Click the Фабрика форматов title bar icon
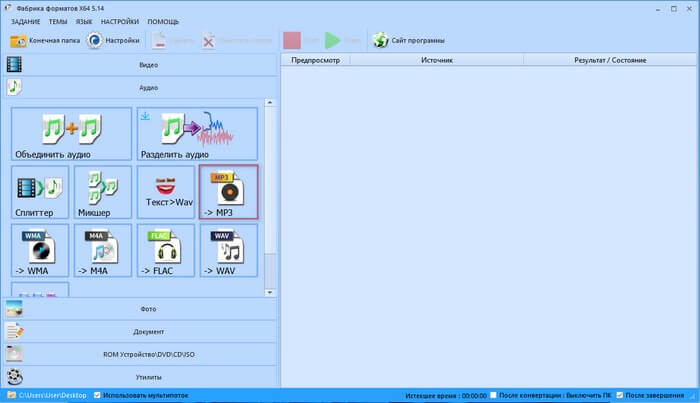The width and height of the screenshot is (700, 403). [8, 8]
